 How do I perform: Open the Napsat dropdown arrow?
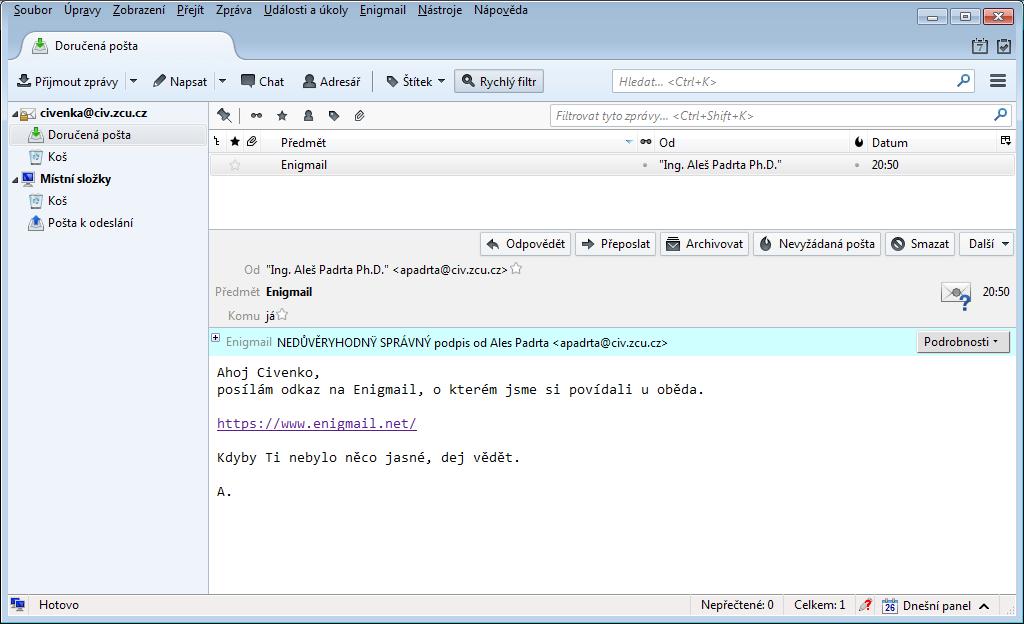pos(222,82)
